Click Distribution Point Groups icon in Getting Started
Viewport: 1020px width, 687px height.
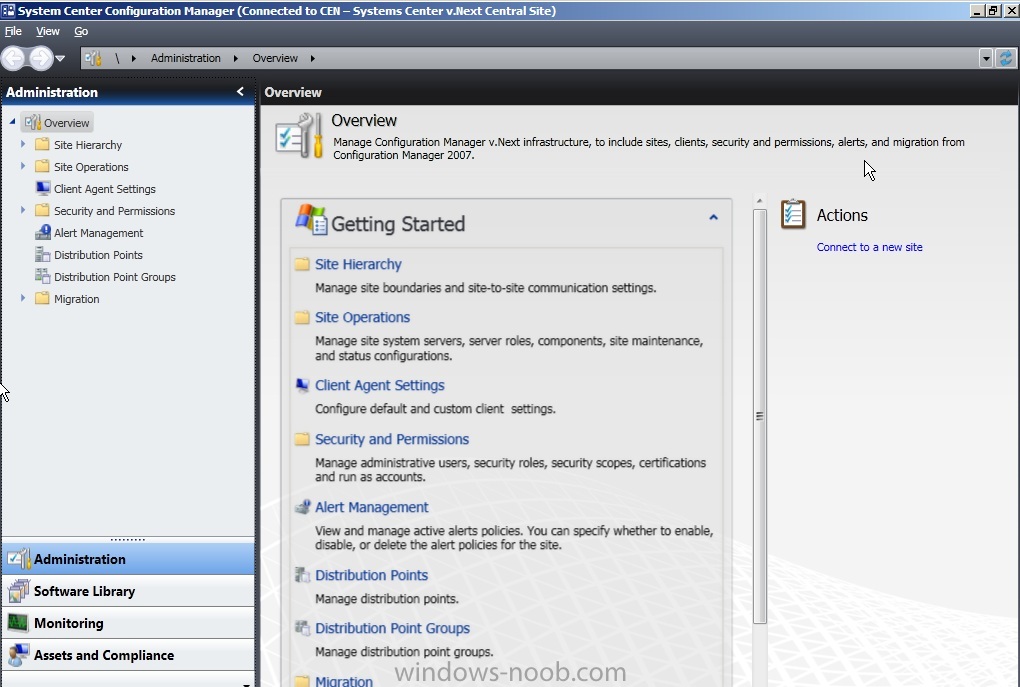pos(302,628)
